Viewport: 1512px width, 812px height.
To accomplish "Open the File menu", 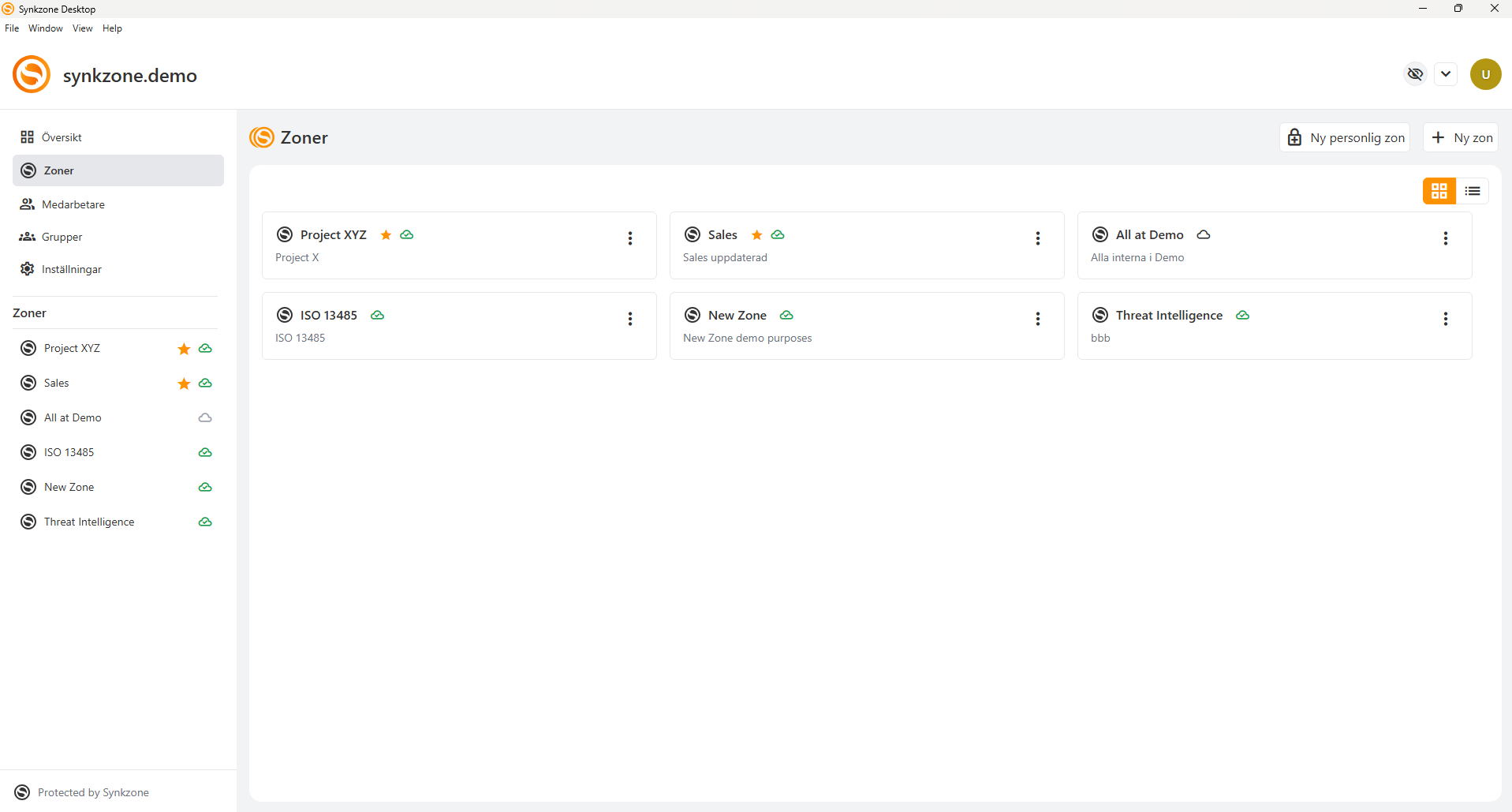I will coord(12,28).
